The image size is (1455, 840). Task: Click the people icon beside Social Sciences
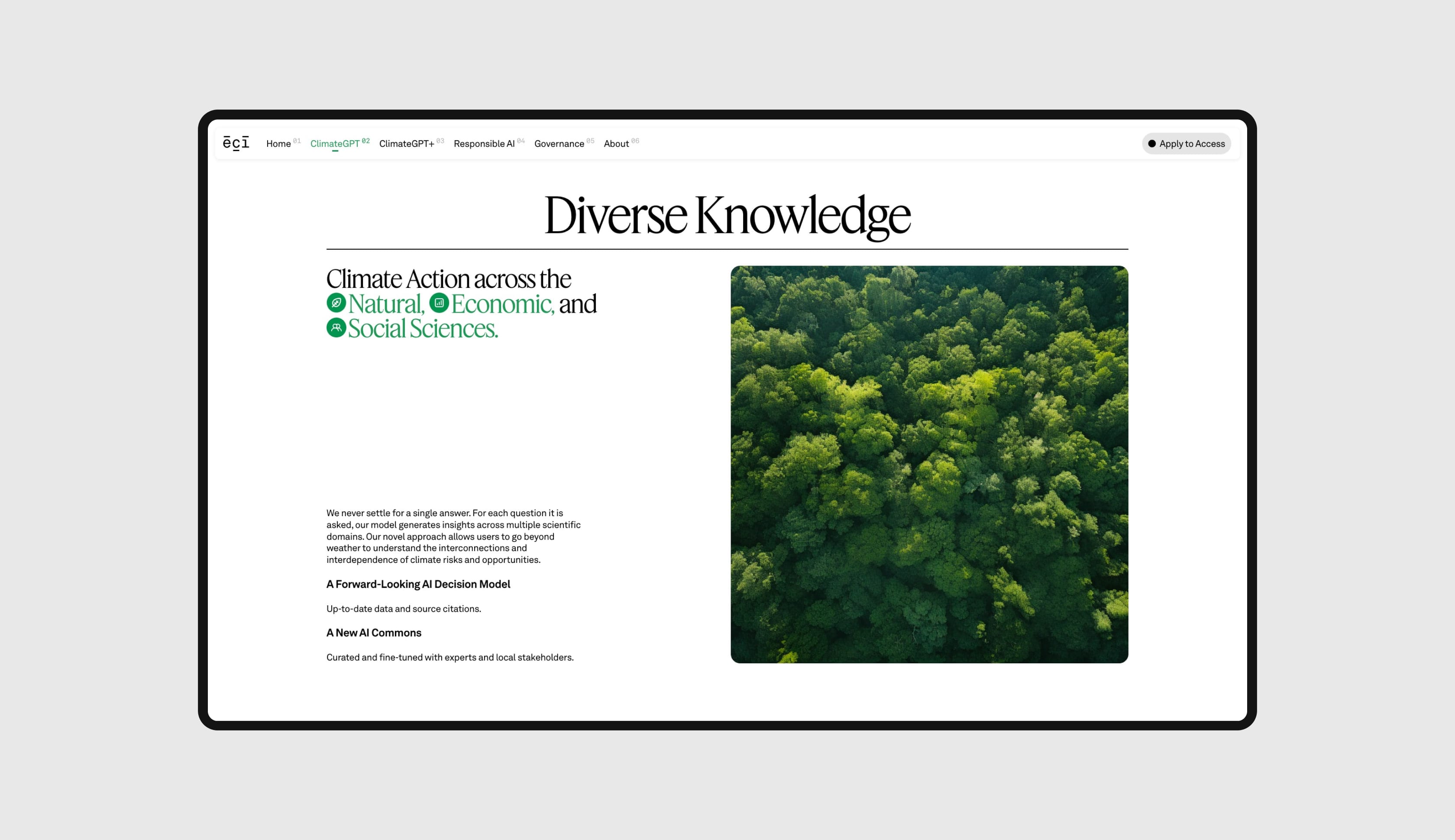pyautogui.click(x=336, y=328)
